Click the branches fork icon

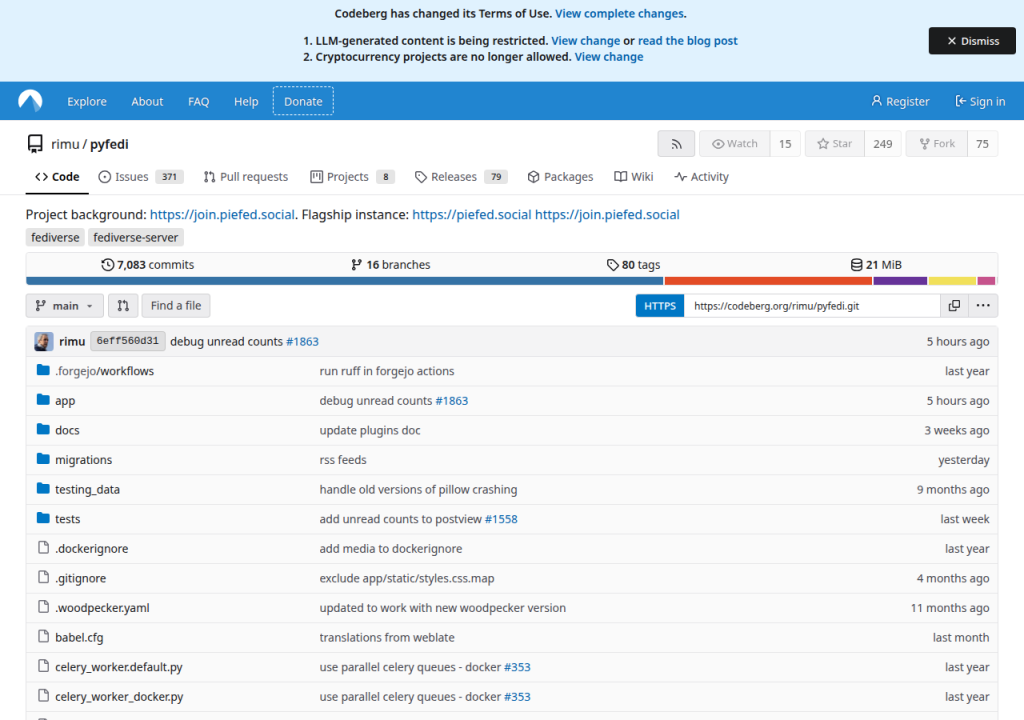click(356, 265)
